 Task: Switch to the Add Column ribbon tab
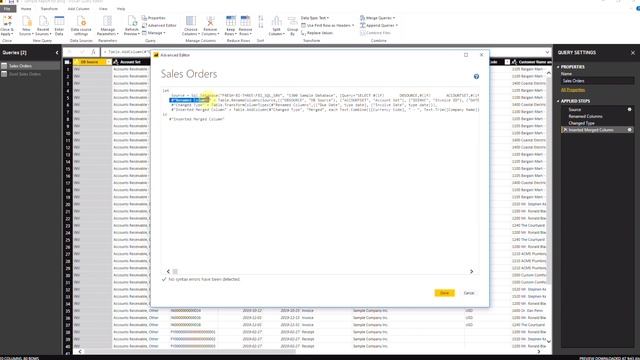(78, 9)
